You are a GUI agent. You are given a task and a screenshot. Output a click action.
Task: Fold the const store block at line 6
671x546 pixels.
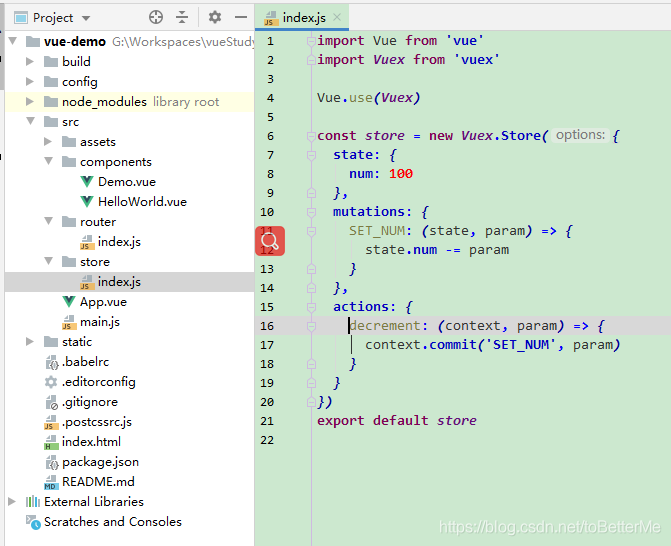(311, 136)
